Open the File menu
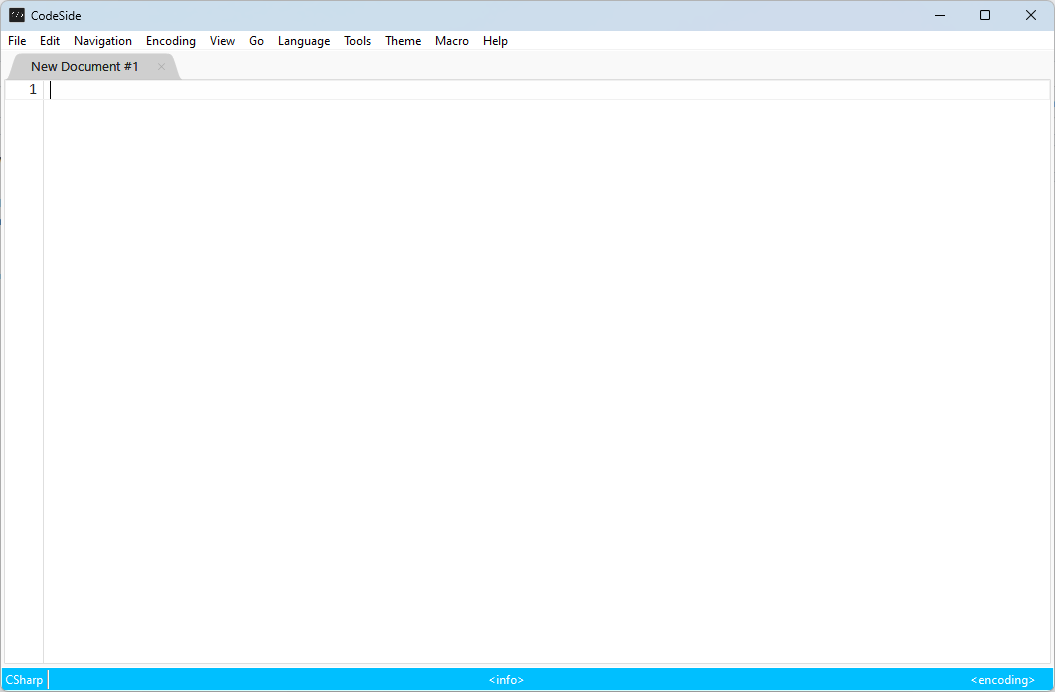The width and height of the screenshot is (1055, 692). [16, 41]
